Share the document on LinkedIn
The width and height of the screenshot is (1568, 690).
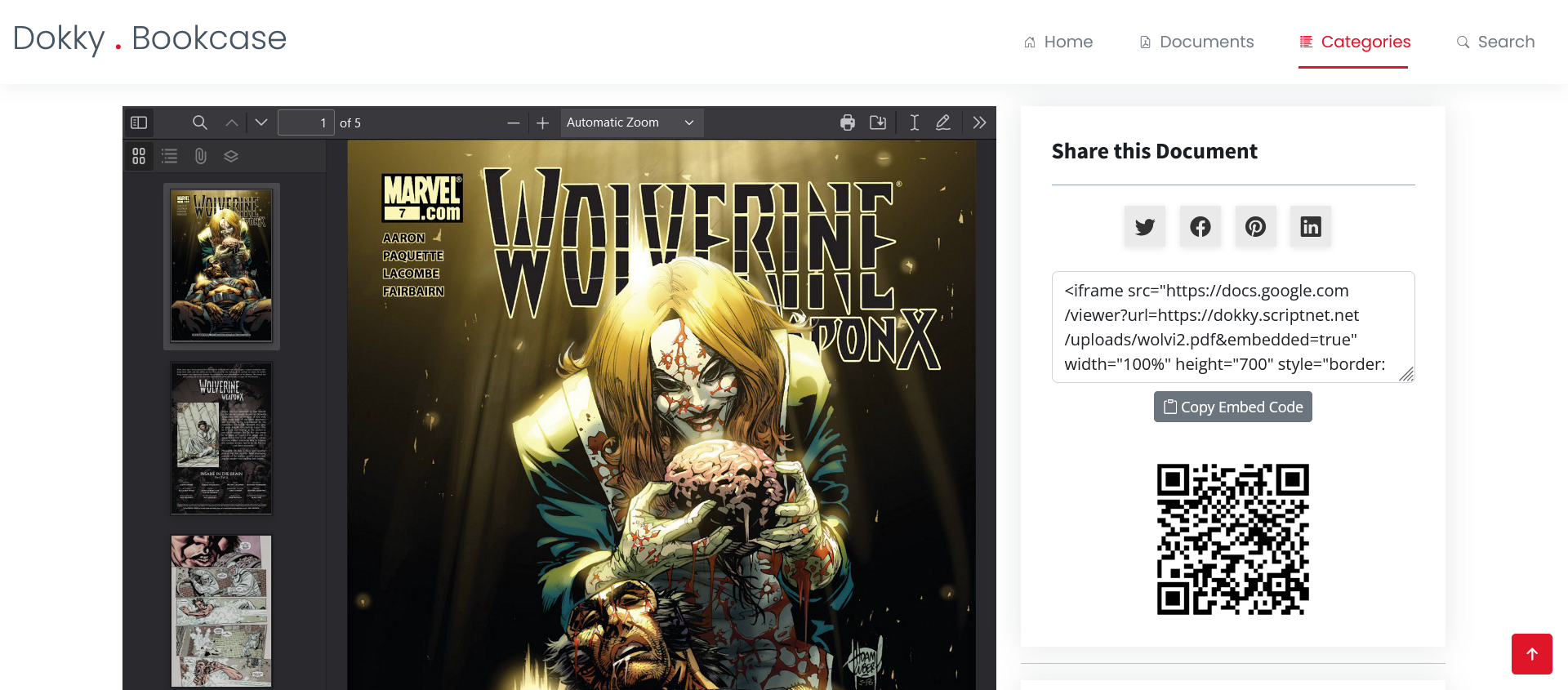[x=1311, y=226]
